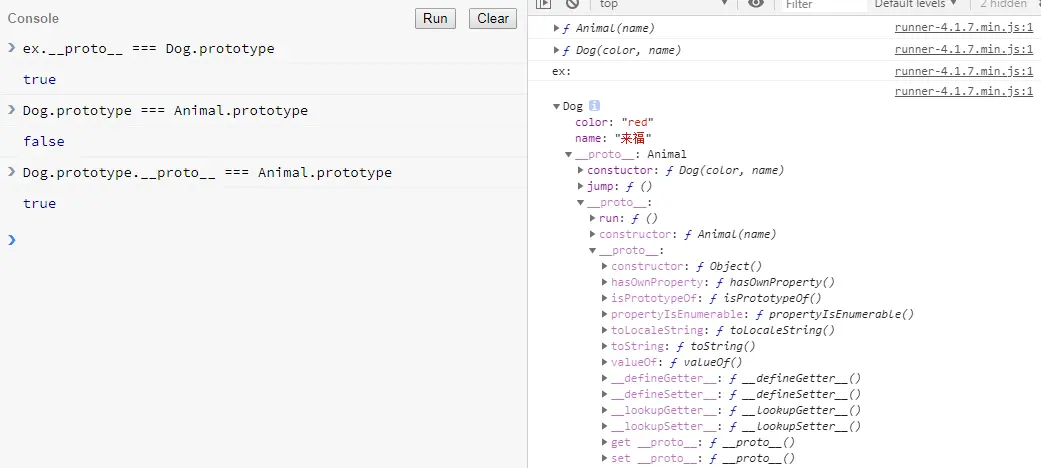Click the Clear button
This screenshot has width=1041, height=468.
(x=493, y=19)
